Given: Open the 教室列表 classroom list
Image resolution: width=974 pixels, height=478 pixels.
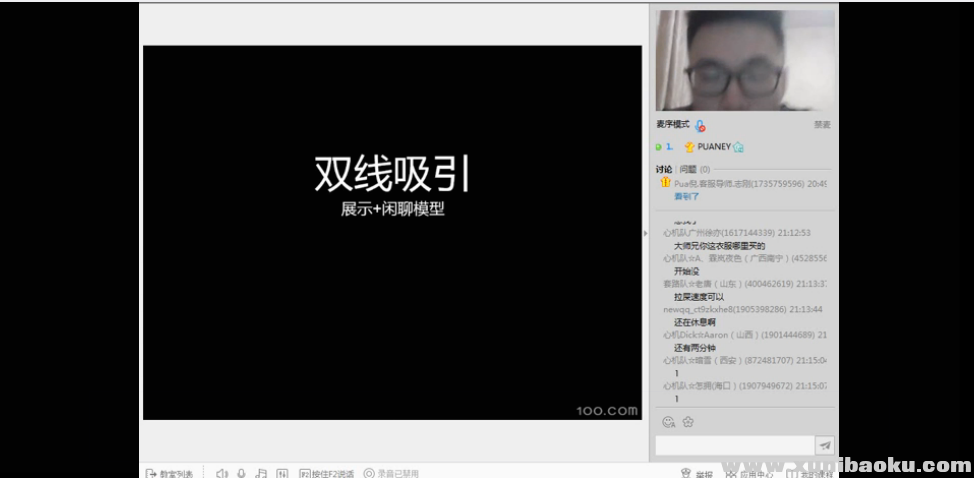Looking at the screenshot, I should pos(169,474).
